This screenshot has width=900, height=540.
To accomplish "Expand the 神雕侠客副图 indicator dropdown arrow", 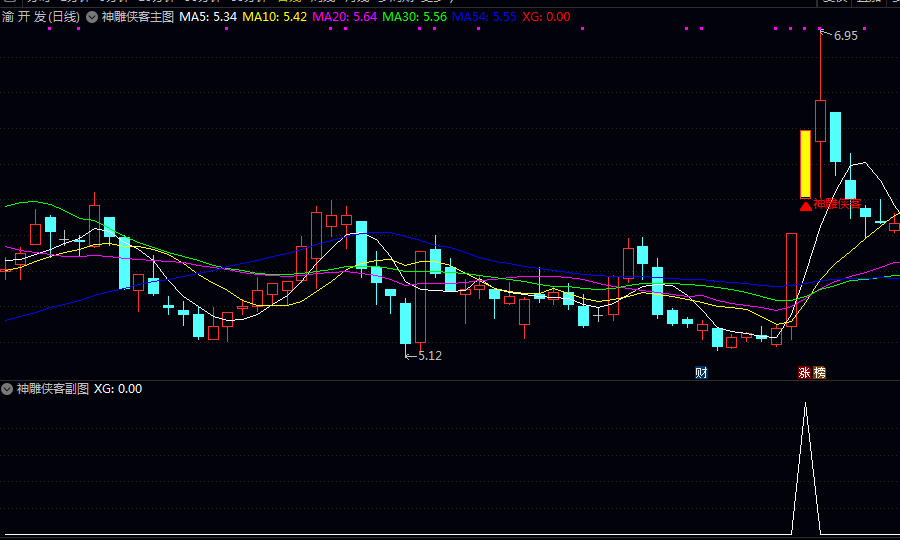I will tap(7, 389).
